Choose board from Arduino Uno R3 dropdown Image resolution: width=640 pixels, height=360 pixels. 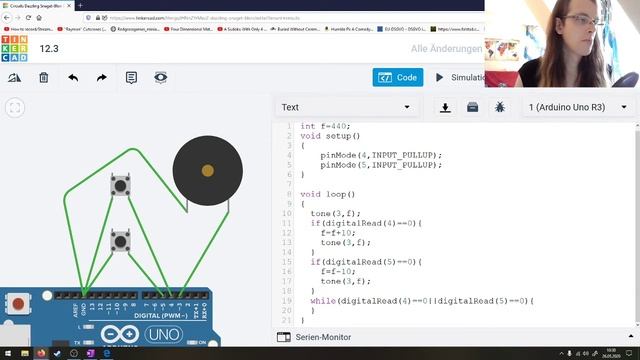pos(578,107)
